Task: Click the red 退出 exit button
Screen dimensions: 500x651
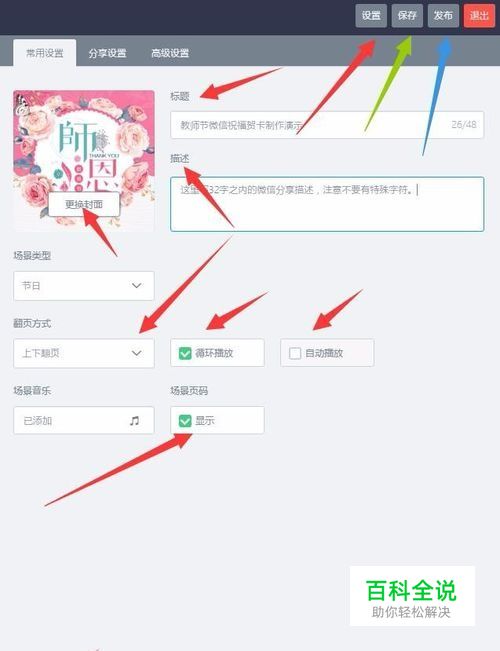Action: (x=479, y=16)
